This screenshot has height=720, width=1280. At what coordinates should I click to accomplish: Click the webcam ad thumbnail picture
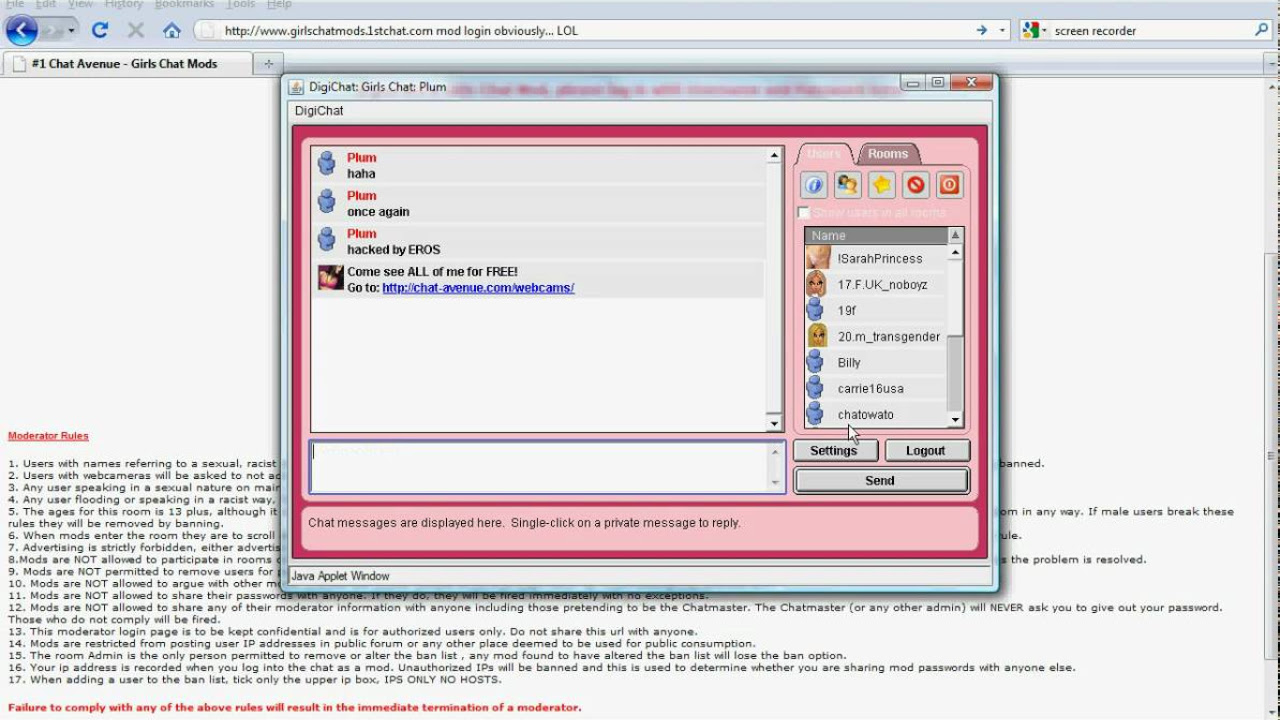click(x=330, y=278)
